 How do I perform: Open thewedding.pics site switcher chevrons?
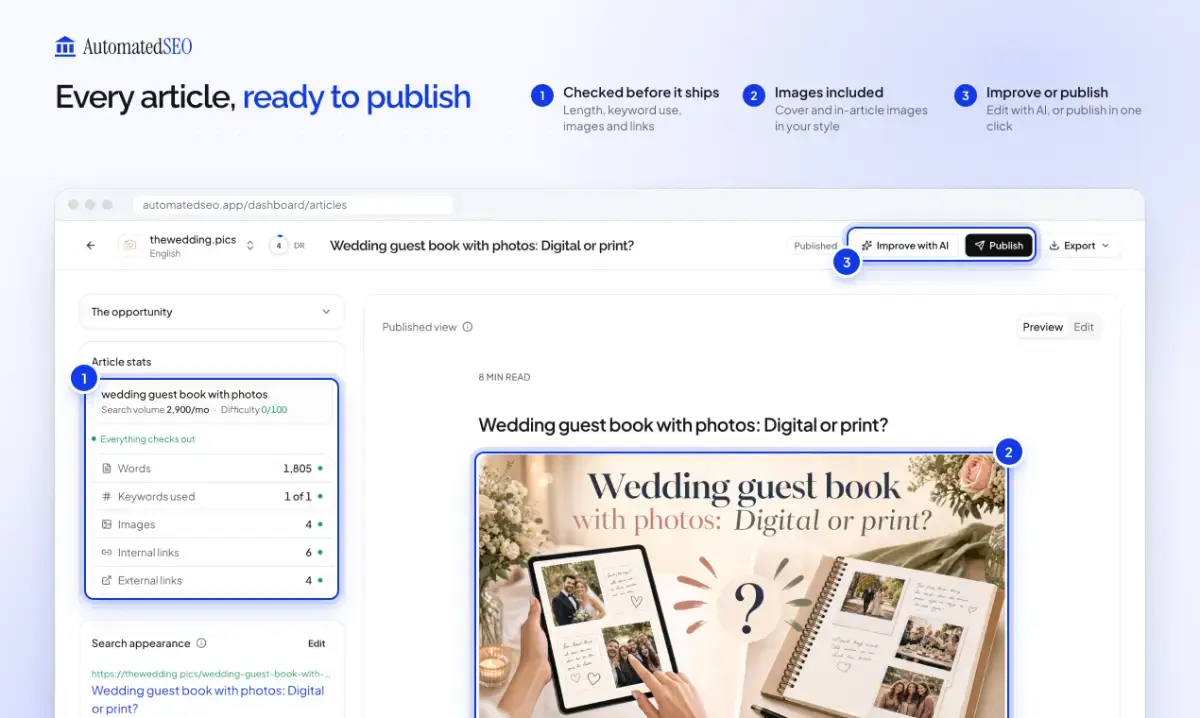(250, 246)
